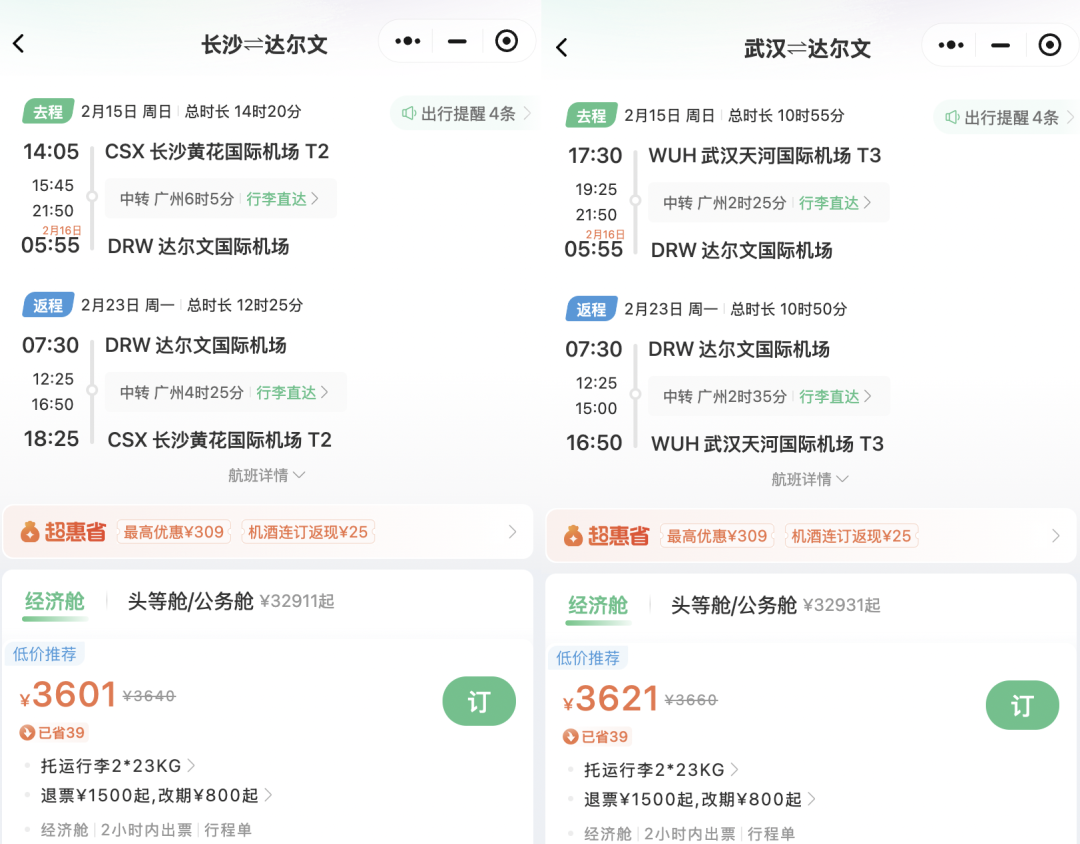The height and width of the screenshot is (844, 1080).
Task: Expand 航班详情 on the Changsha itinerary
Action: point(266,475)
